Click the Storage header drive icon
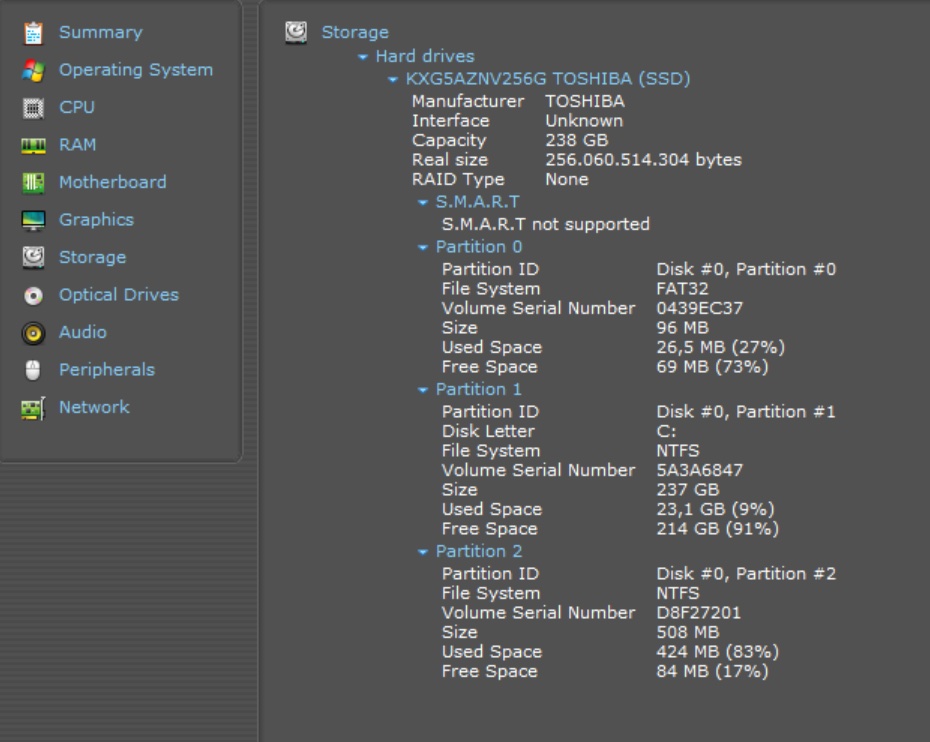 pos(296,32)
